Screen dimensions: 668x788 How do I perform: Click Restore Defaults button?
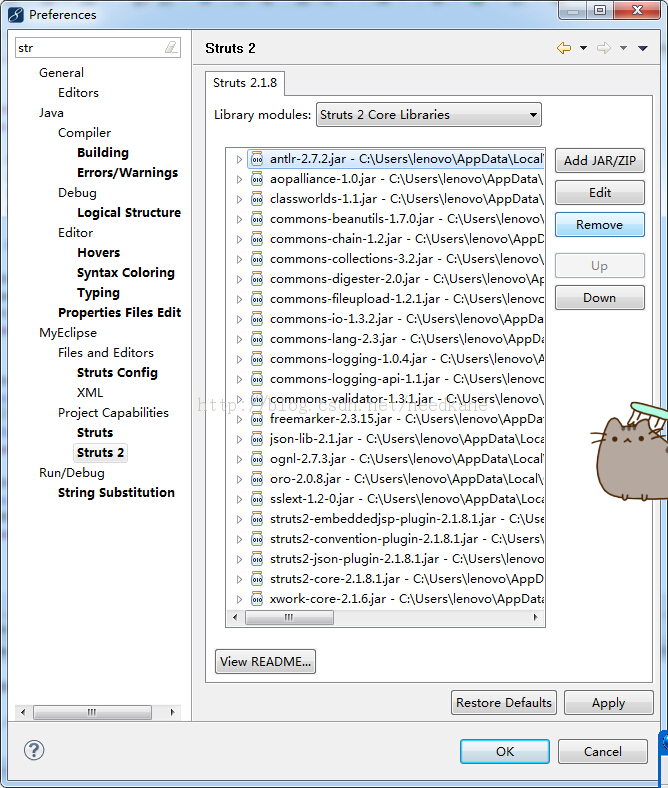point(504,703)
